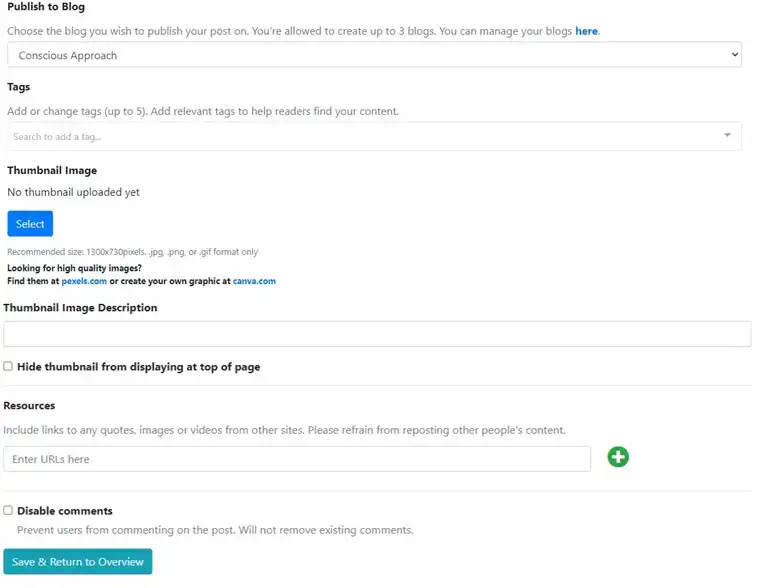Click the 'Hide thumbnail from displaying' label text
780x588 pixels.
138,367
